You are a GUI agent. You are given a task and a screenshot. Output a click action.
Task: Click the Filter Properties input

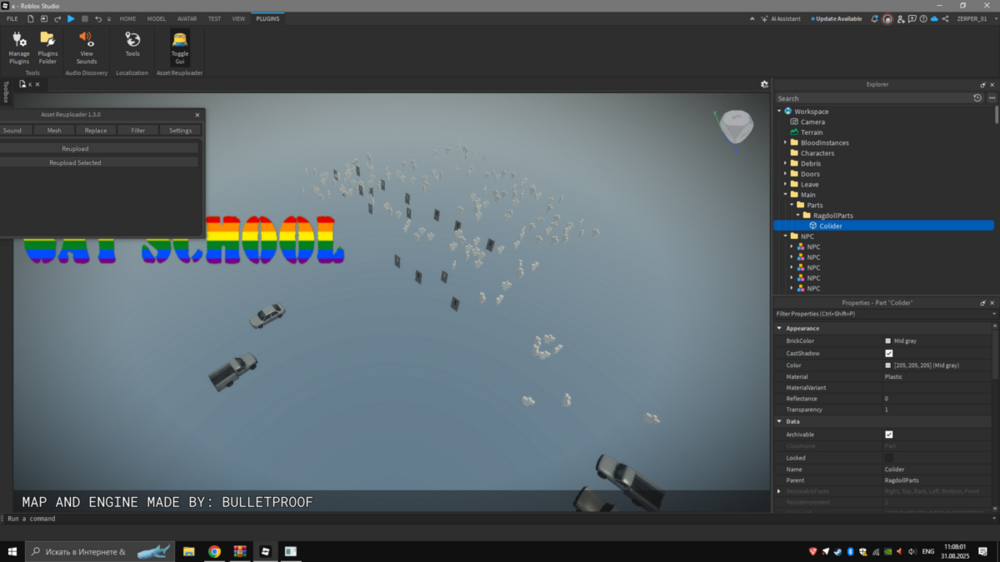[x=883, y=314]
